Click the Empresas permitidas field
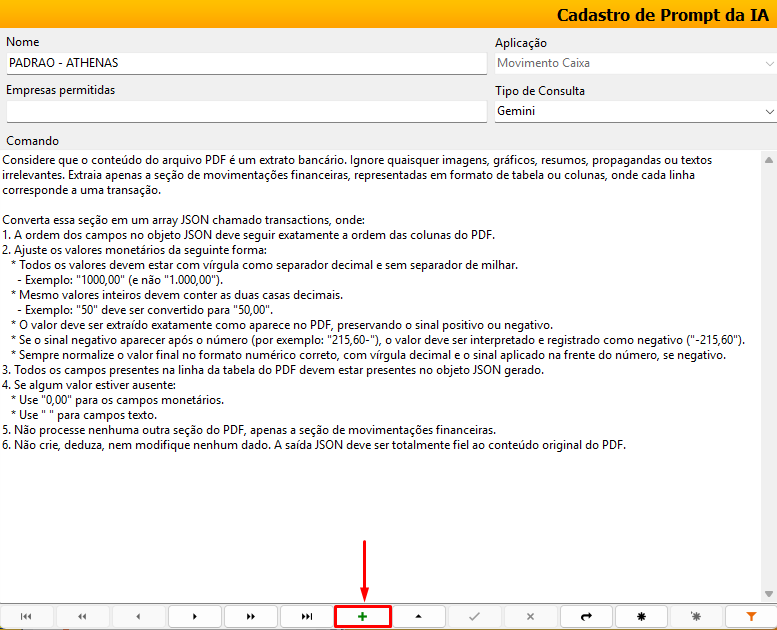 point(245,111)
